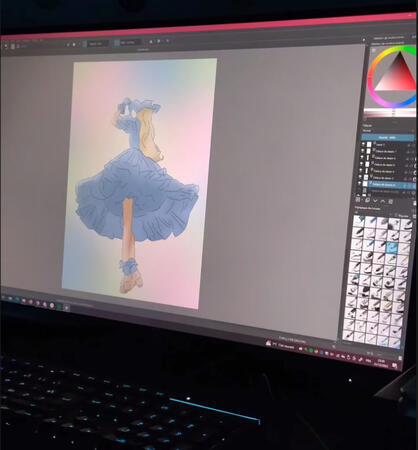The height and width of the screenshot is (450, 418).
Task: Click the add new layer icon
Action: pos(358,200)
